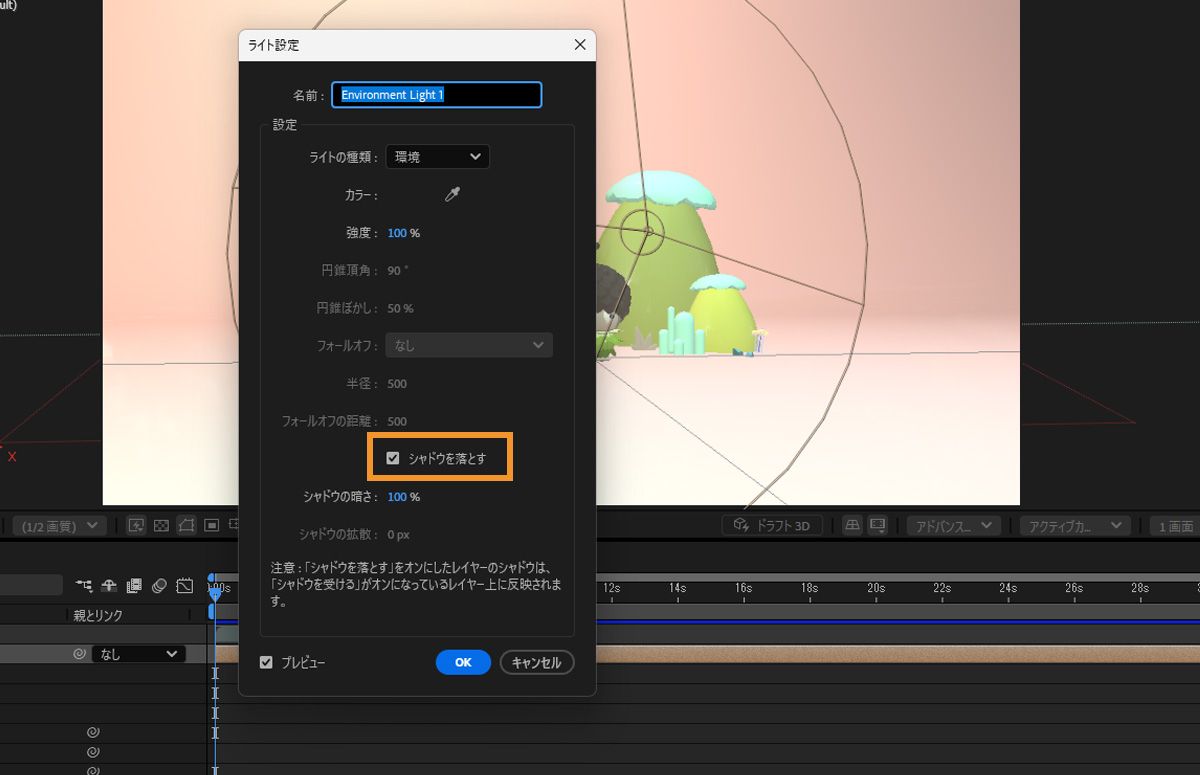Uncheck the シャドウを落とす checkbox
The width and height of the screenshot is (1200, 775).
tap(392, 457)
